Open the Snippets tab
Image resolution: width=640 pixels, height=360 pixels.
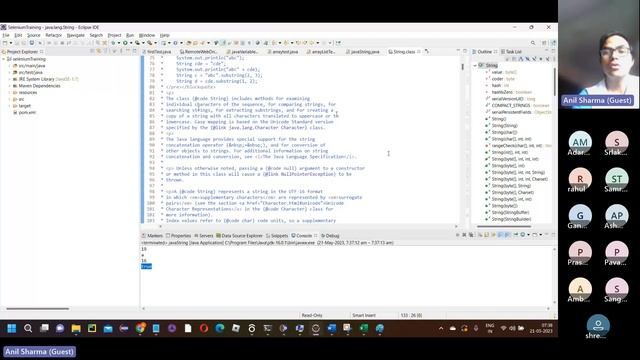277,236
